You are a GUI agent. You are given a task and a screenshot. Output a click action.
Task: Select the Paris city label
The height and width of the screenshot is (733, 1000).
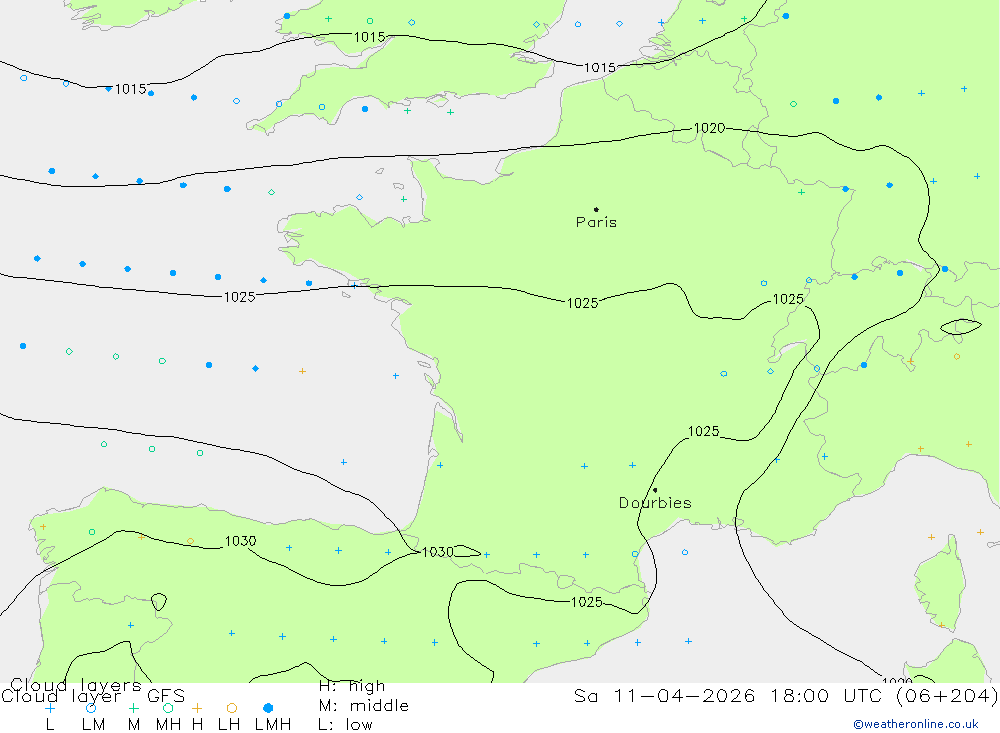click(x=596, y=222)
